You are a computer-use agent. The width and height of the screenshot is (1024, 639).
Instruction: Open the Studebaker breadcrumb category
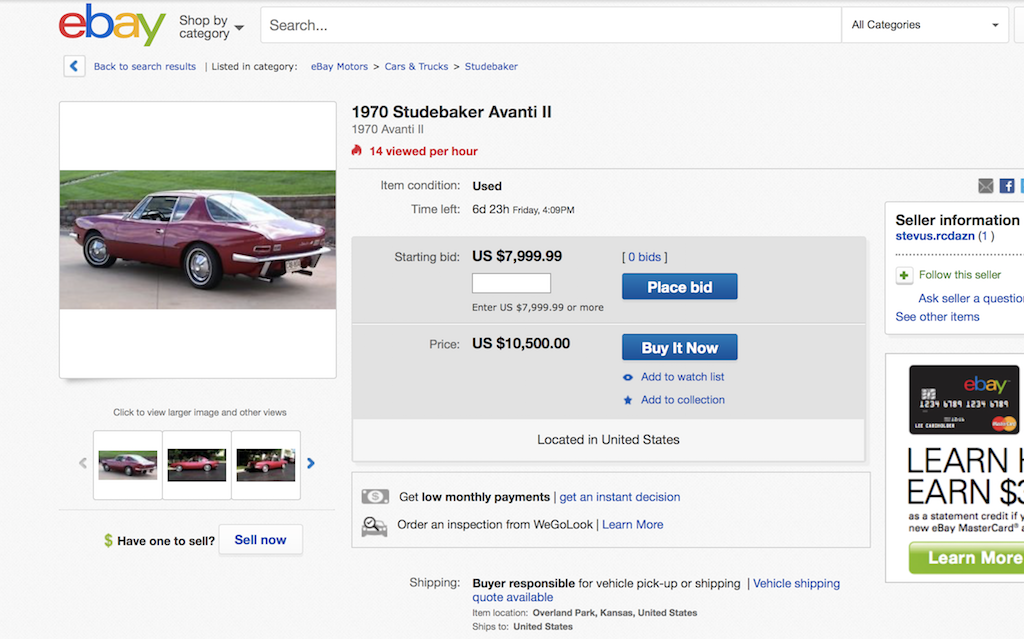pyautogui.click(x=491, y=67)
